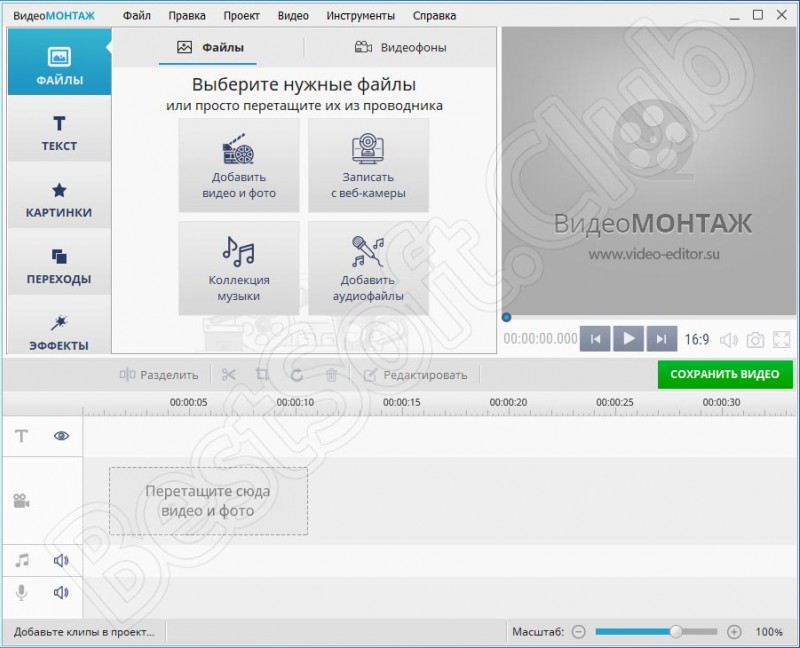Screen dimensions: 800x648
Task: Open the ЭФФЕКТЫ sidebar section
Action: (x=59, y=327)
